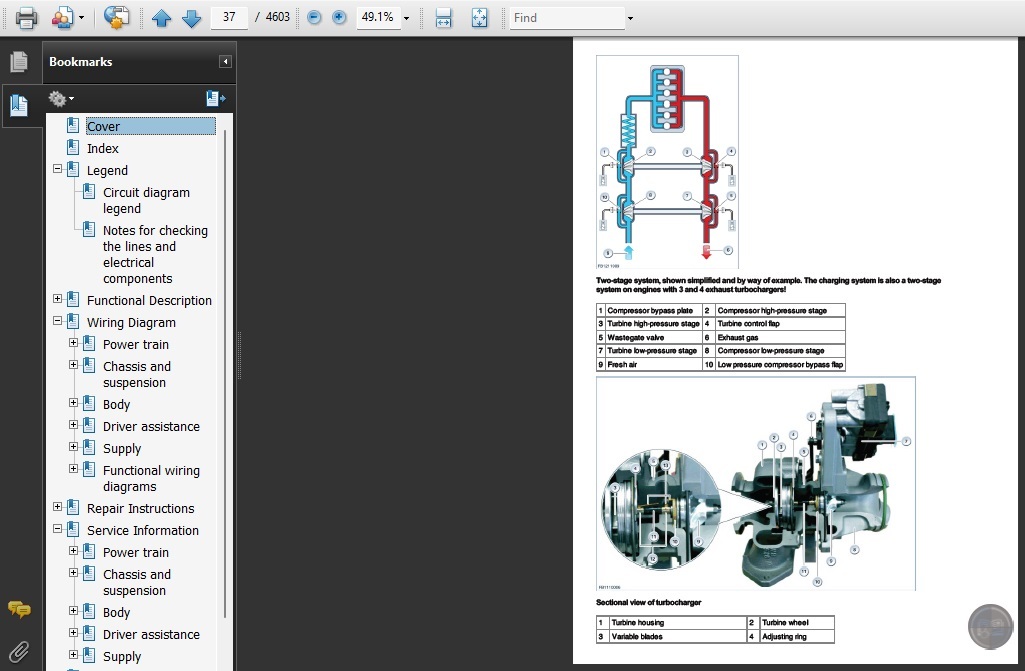Select the Cover bookmark
This screenshot has width=1025, height=671.
[x=150, y=126]
